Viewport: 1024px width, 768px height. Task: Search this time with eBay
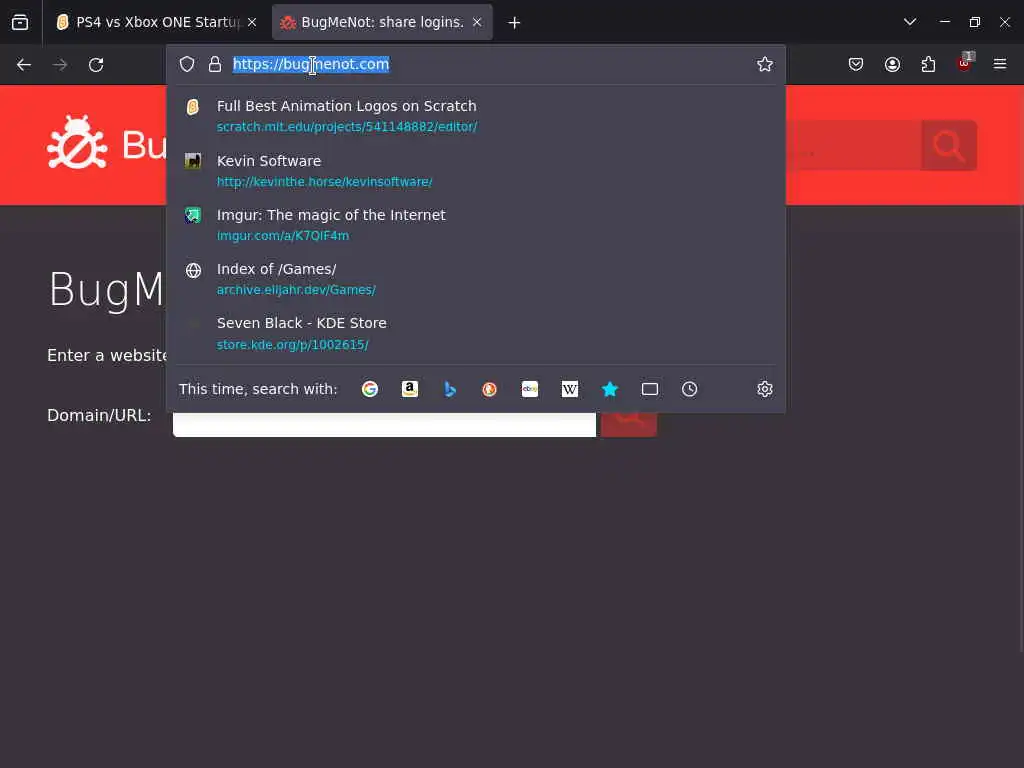tap(530, 389)
